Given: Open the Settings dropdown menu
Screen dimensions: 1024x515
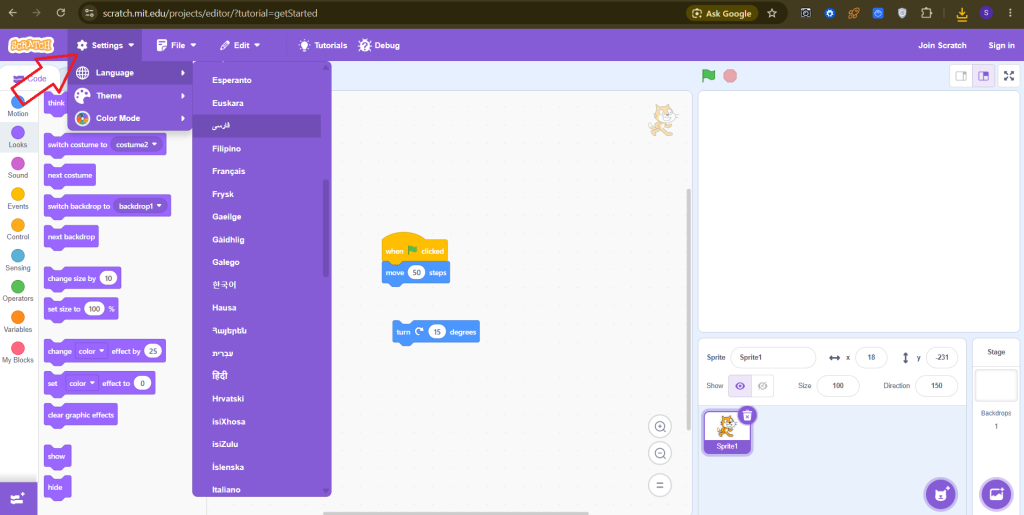Looking at the screenshot, I should tap(105, 45).
